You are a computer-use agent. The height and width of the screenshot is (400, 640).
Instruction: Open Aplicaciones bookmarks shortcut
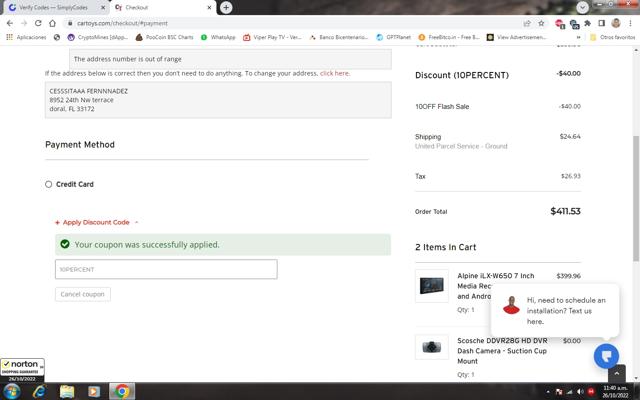click(x=27, y=37)
